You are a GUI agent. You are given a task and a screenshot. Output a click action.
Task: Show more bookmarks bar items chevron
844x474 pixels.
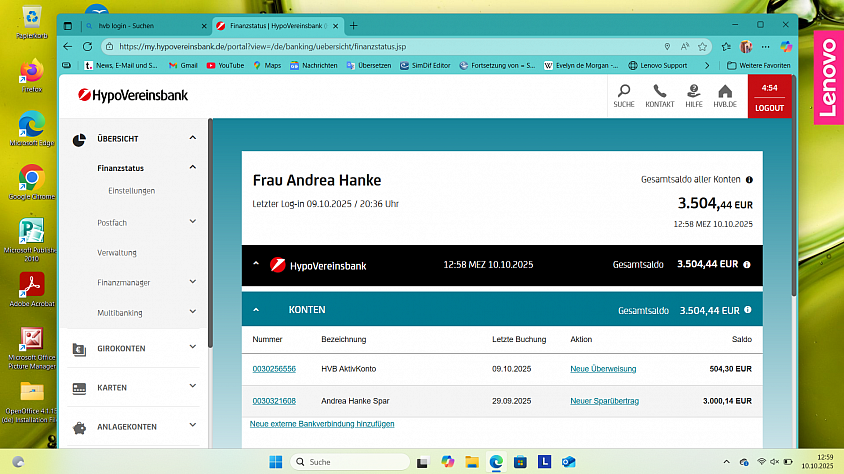(x=707, y=66)
